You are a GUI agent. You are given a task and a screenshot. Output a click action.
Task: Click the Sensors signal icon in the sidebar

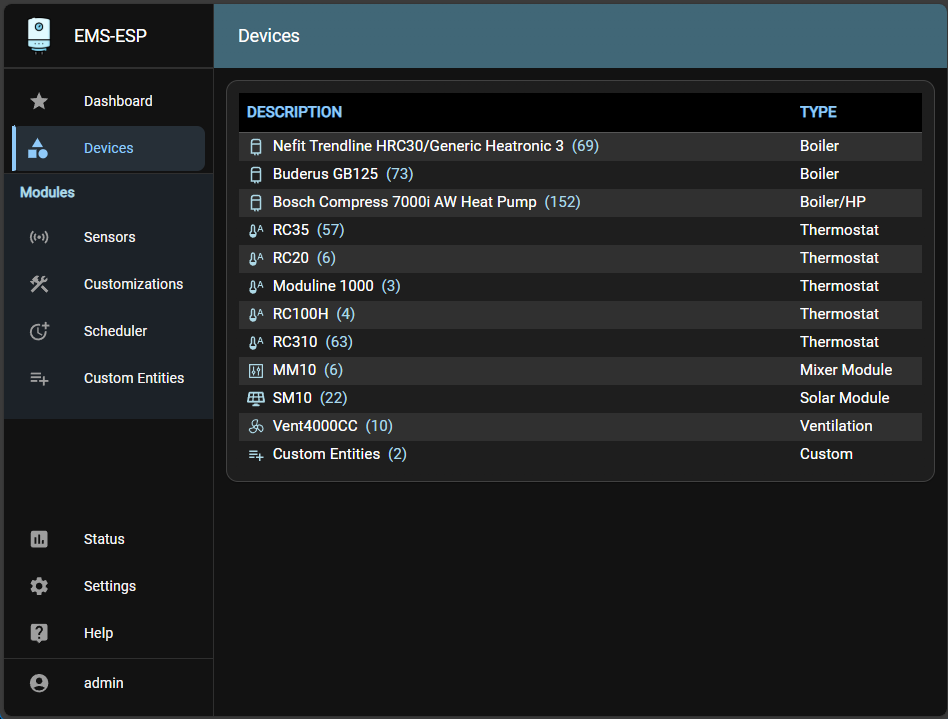pos(38,237)
